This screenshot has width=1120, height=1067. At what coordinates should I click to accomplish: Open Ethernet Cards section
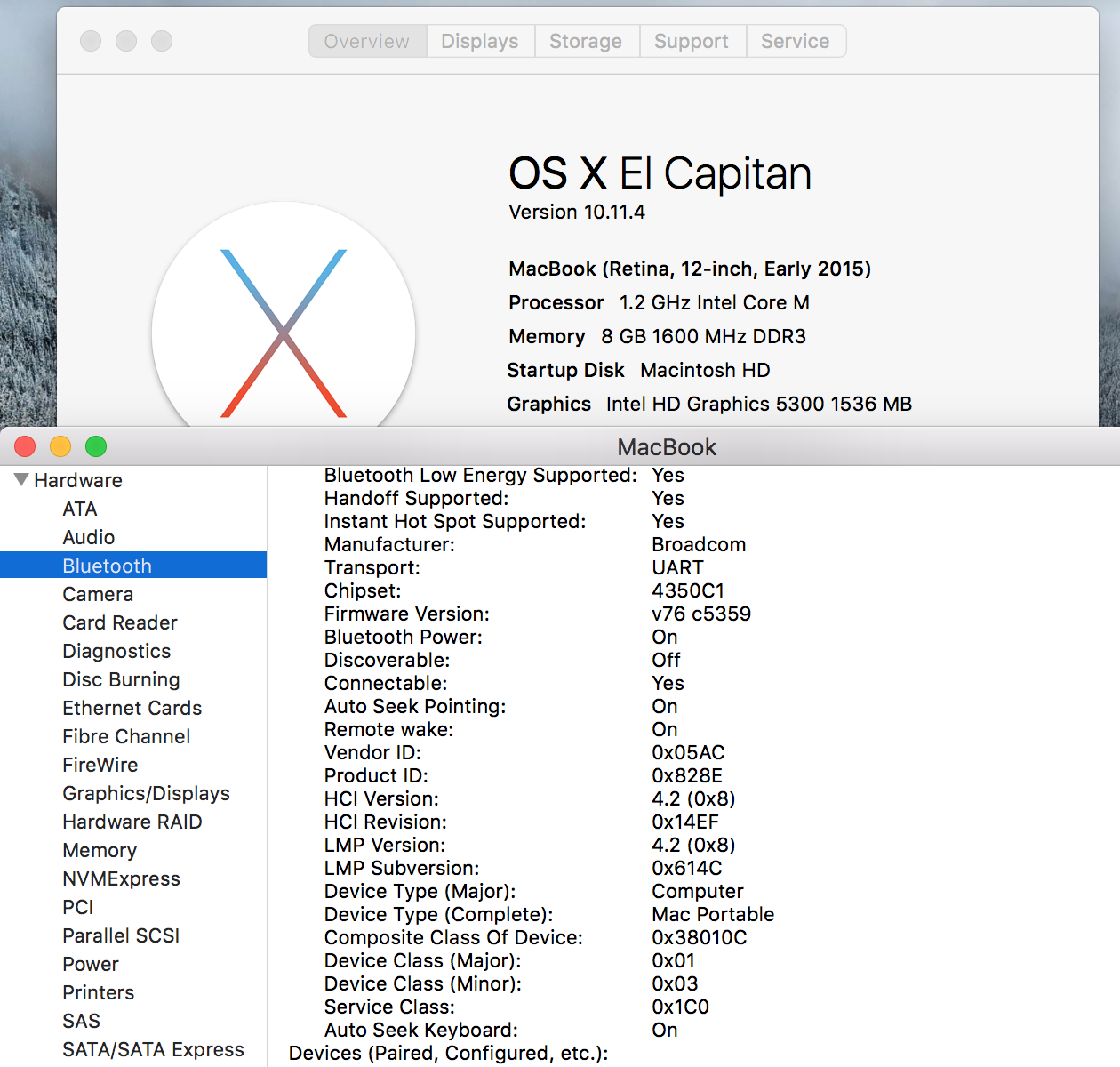click(132, 708)
